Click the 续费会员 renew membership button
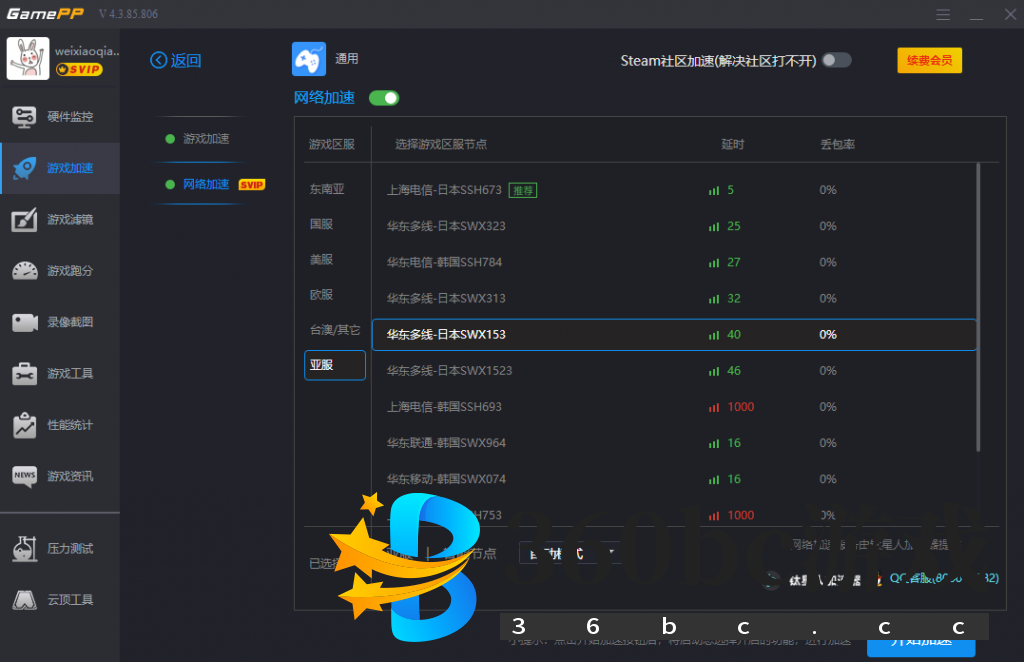The image size is (1024, 662). coord(929,60)
